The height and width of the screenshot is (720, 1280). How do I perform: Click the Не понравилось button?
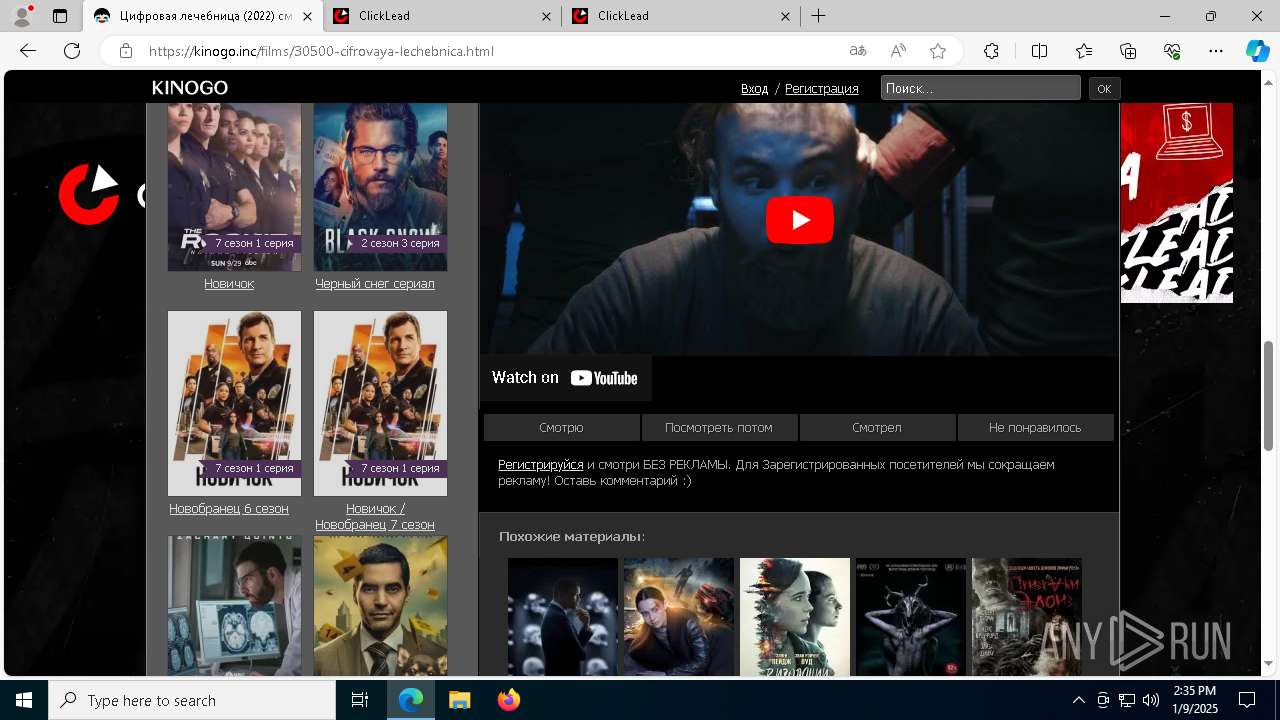1035,427
